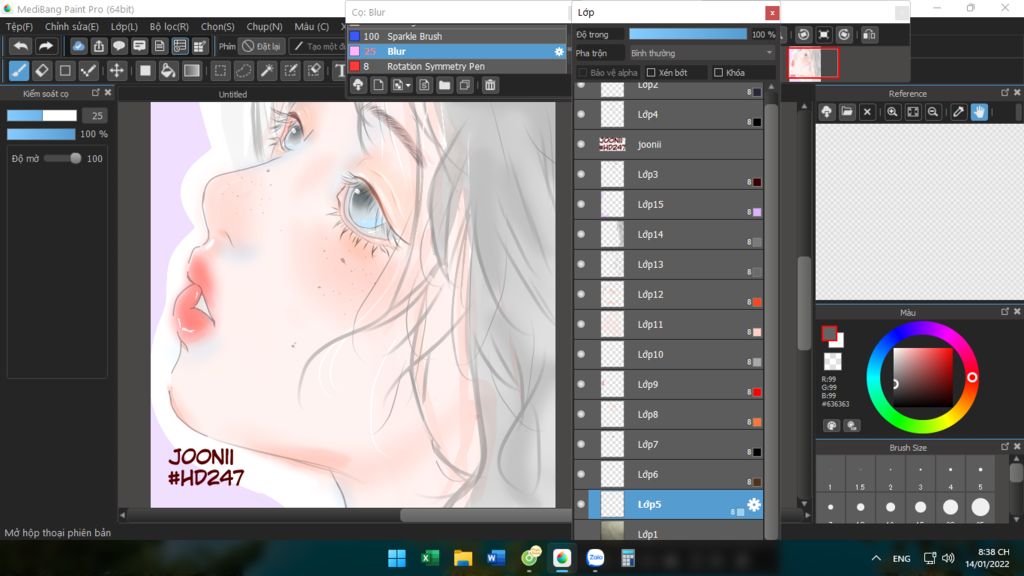Select the Brush tool
The height and width of the screenshot is (576, 1024).
pos(19,71)
